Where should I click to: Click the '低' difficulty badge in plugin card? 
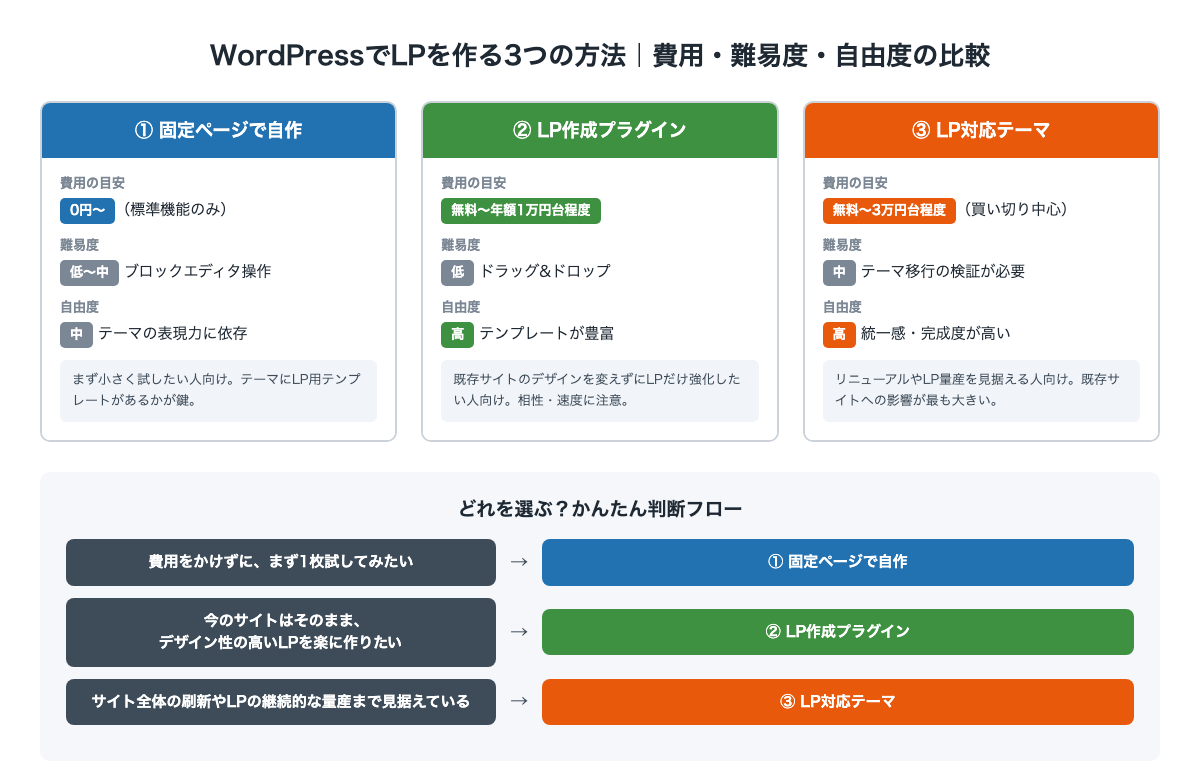(x=458, y=272)
